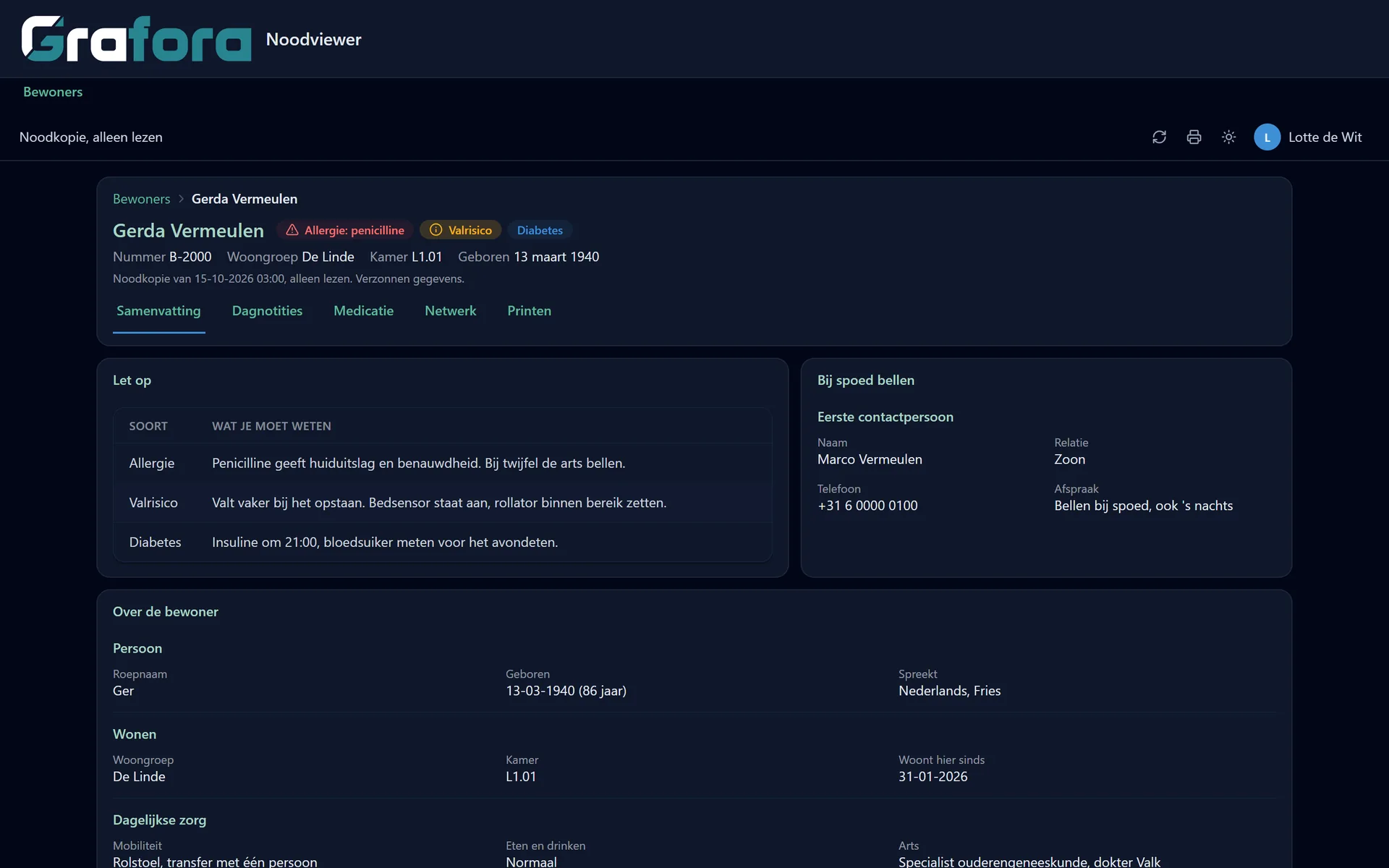Open the Medicatie tab
Viewport: 1389px width, 868px height.
click(363, 311)
